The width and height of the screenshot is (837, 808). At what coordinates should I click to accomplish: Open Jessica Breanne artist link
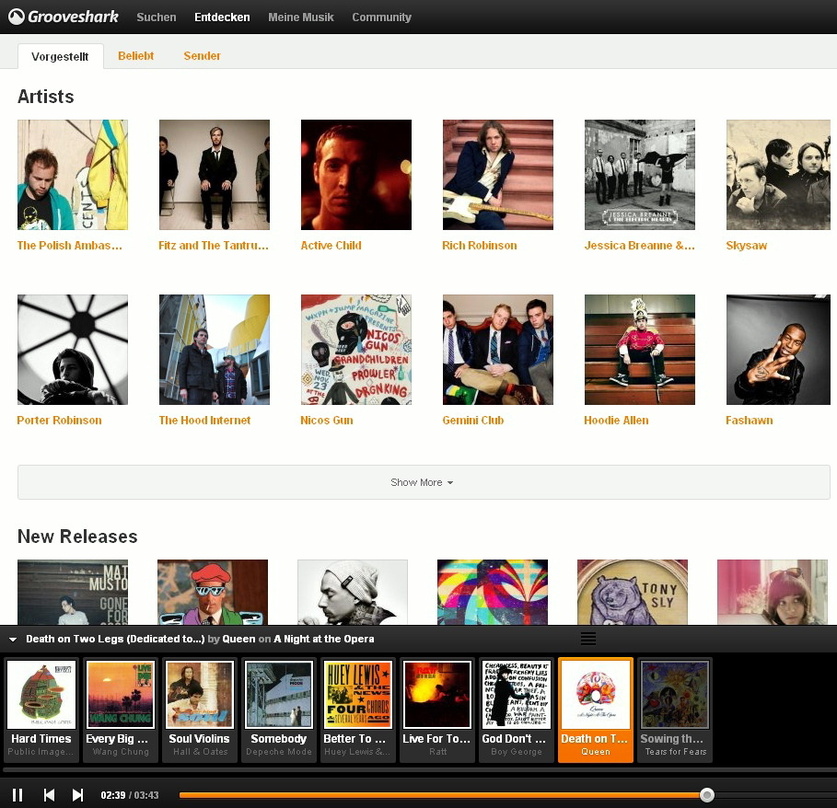pyautogui.click(x=639, y=245)
